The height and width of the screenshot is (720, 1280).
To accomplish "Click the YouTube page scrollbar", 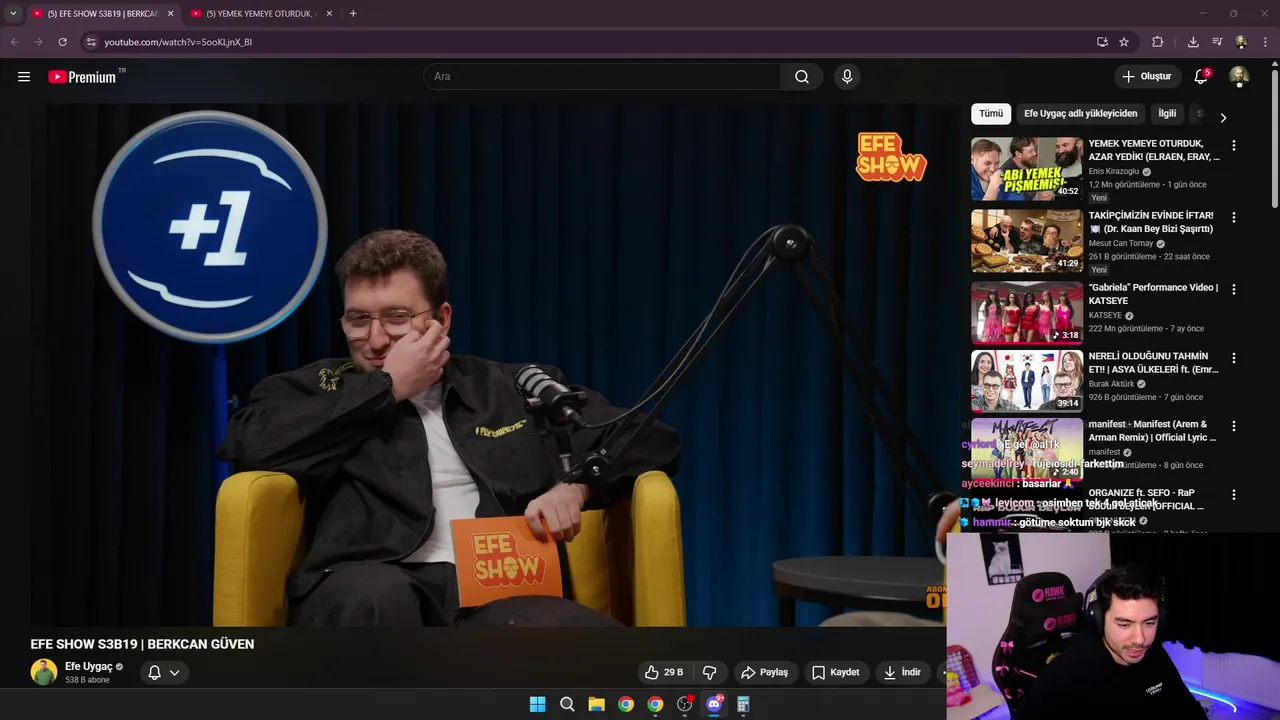I will click(x=1274, y=140).
